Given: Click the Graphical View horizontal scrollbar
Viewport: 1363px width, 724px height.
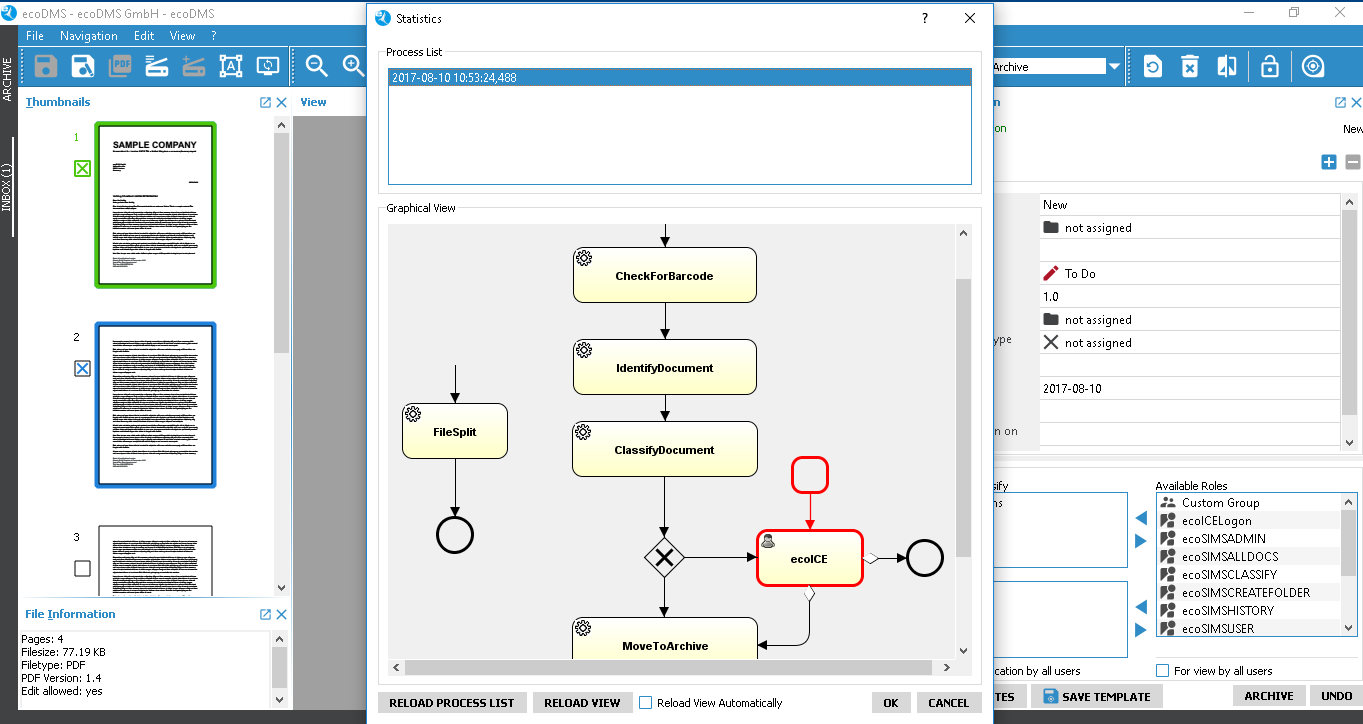Looking at the screenshot, I should [x=670, y=667].
